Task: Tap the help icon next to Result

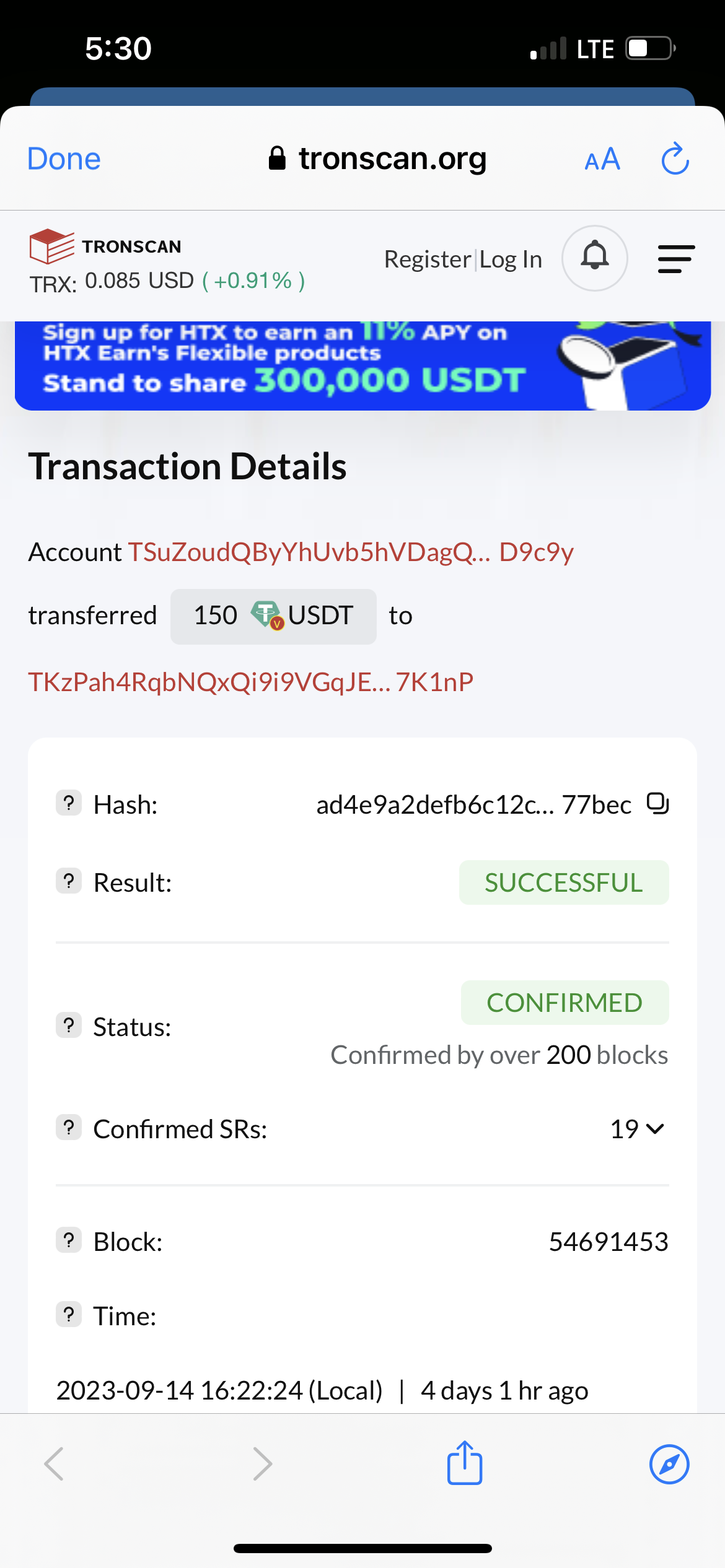Action: click(69, 881)
